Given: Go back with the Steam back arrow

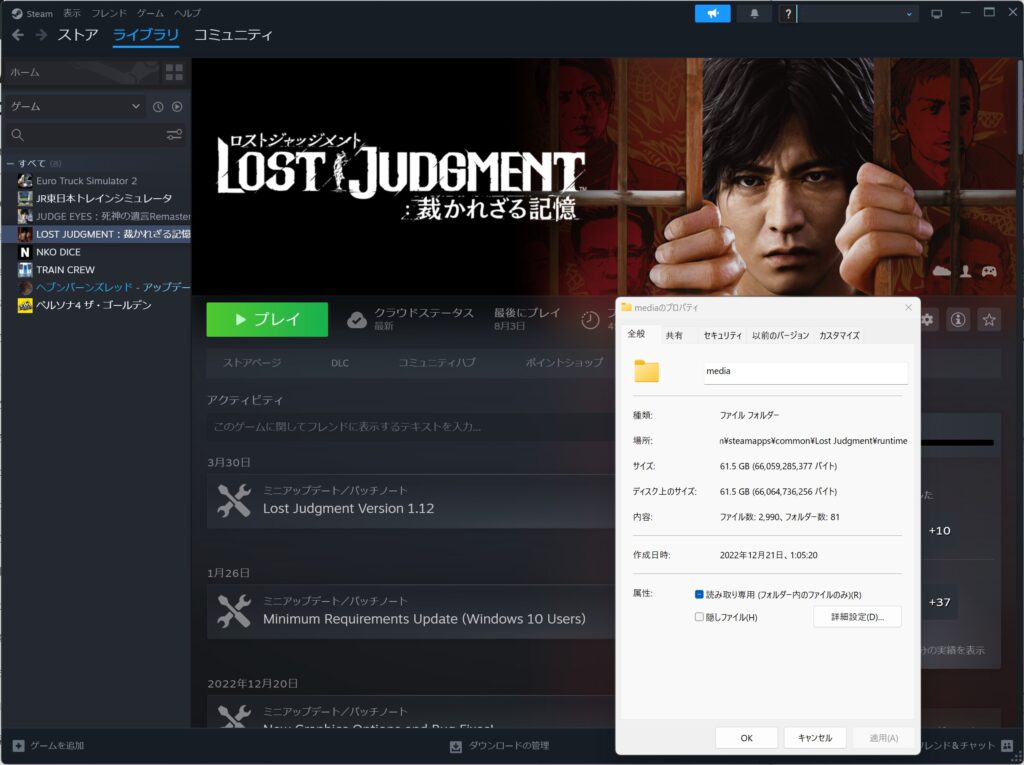Looking at the screenshot, I should [x=18, y=35].
